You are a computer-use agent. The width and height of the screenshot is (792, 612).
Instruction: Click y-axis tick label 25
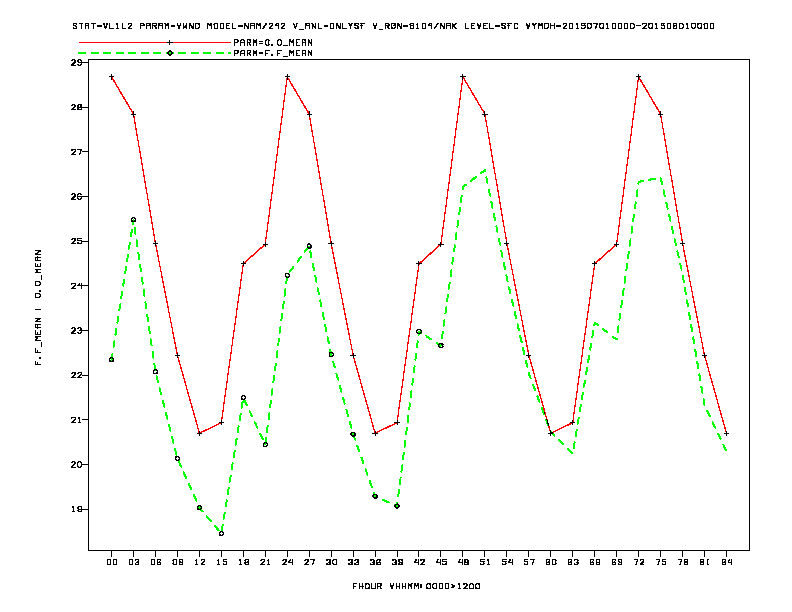click(76, 241)
